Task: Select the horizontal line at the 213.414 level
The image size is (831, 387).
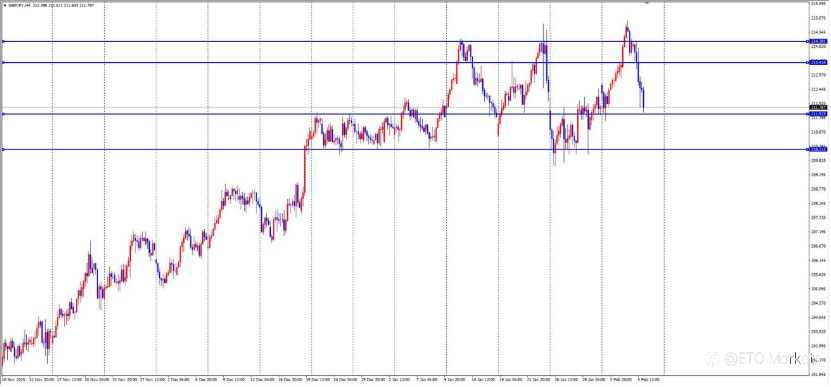Action: 405,63
